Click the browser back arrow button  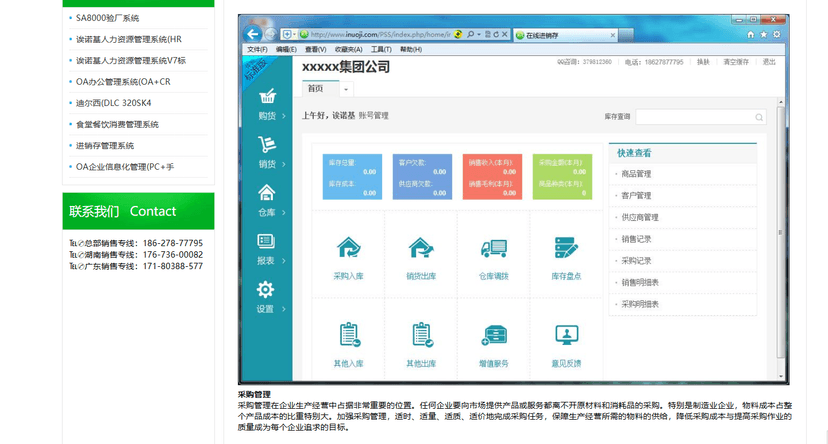[253, 34]
